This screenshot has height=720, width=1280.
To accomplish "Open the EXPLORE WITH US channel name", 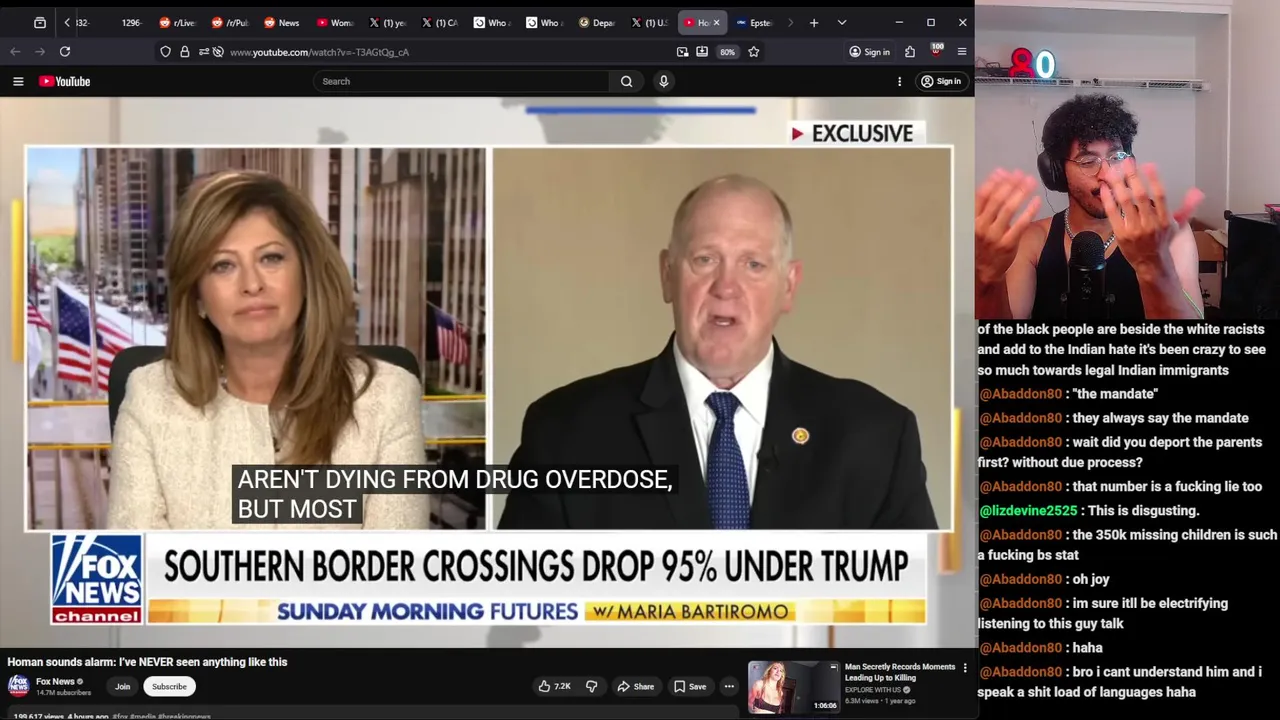I will point(874,690).
